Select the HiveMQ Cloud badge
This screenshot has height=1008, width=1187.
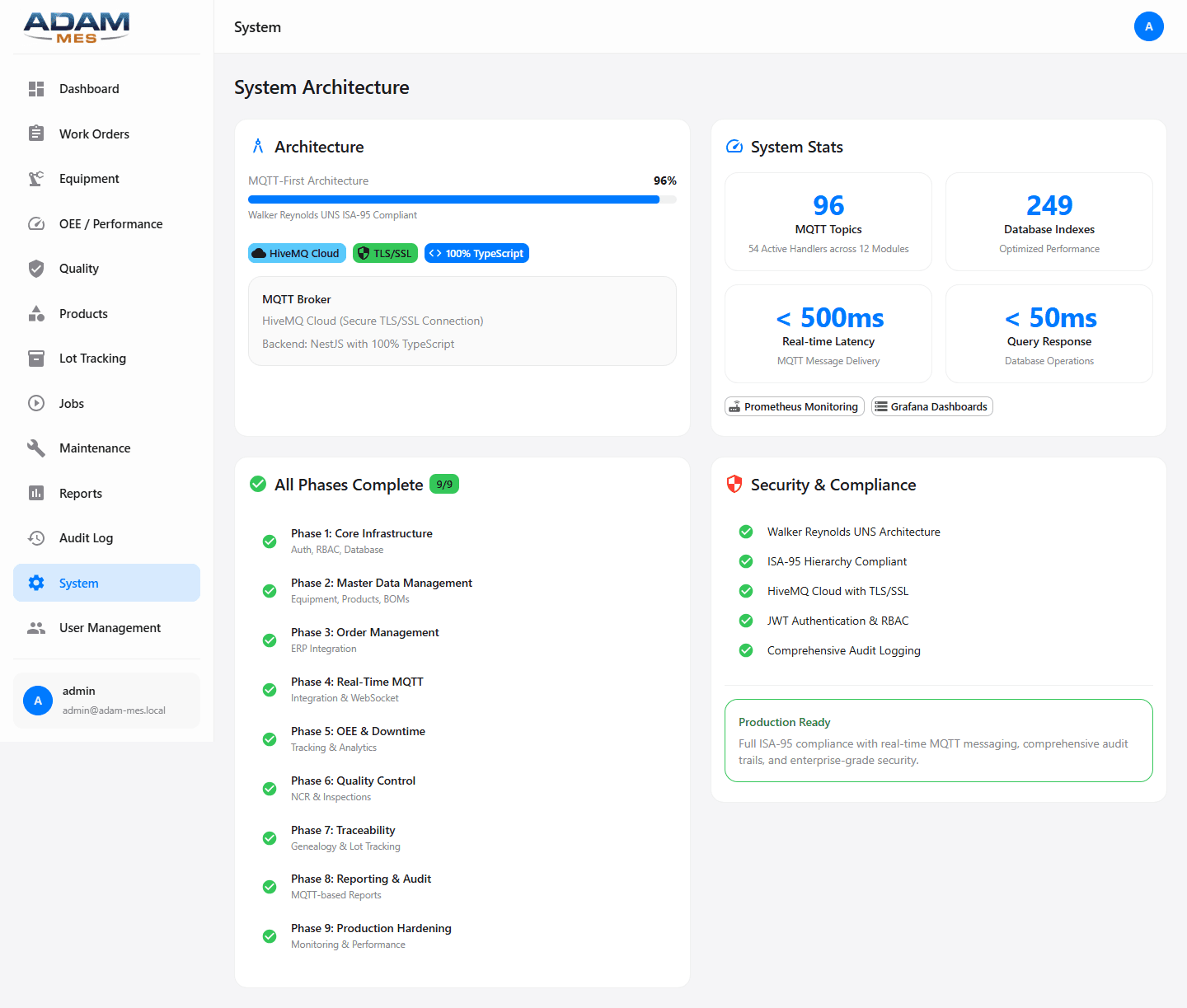tap(297, 253)
